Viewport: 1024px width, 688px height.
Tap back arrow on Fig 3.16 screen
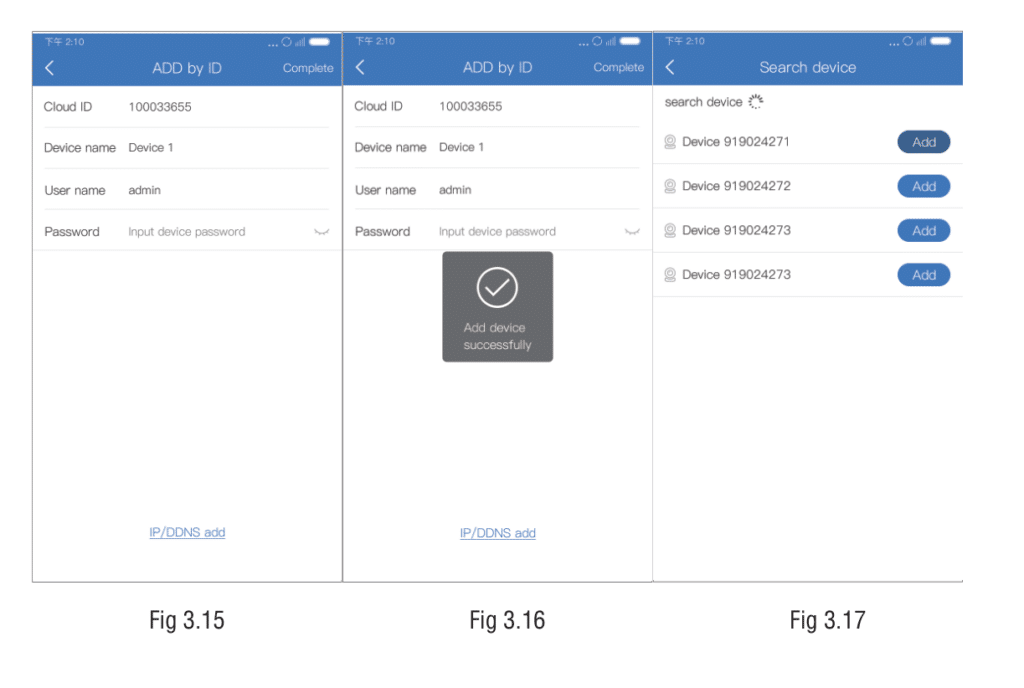coord(360,67)
